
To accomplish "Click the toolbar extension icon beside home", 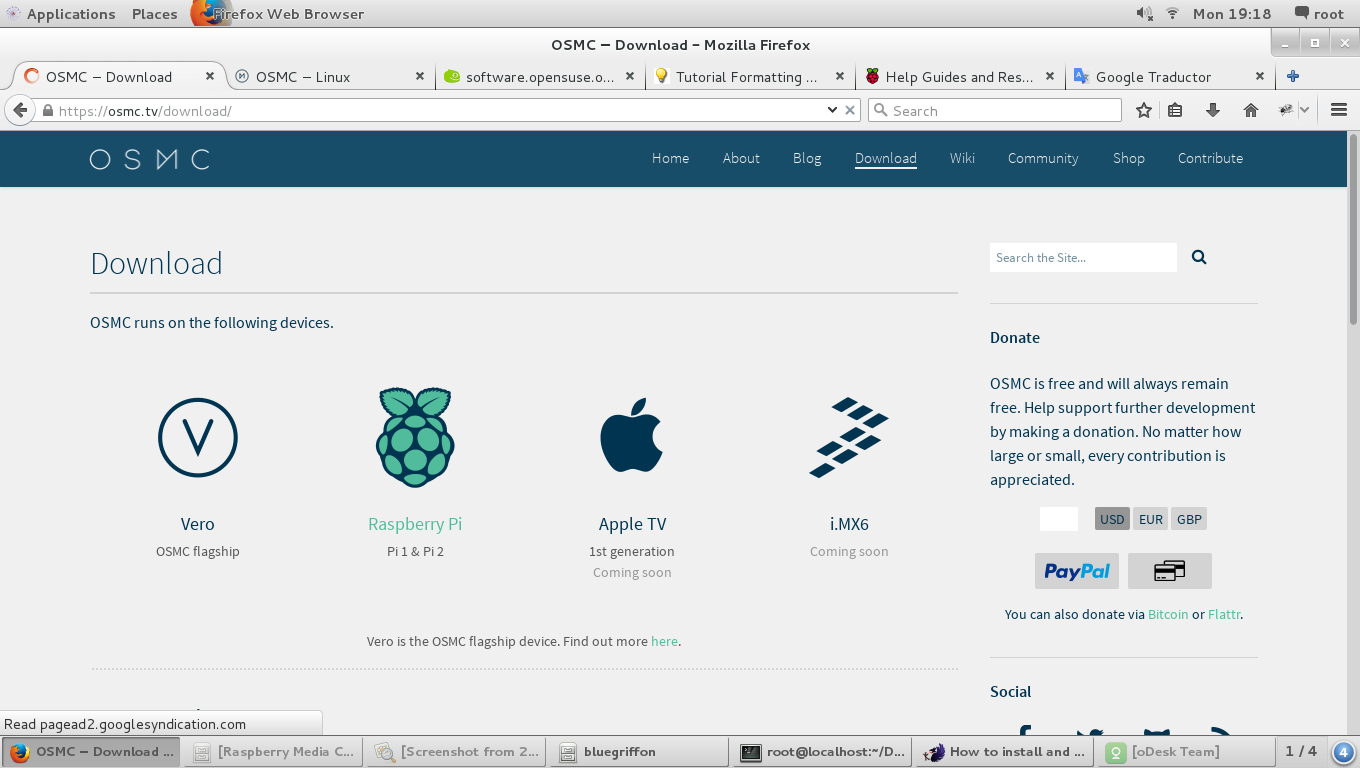I will tap(1286, 111).
